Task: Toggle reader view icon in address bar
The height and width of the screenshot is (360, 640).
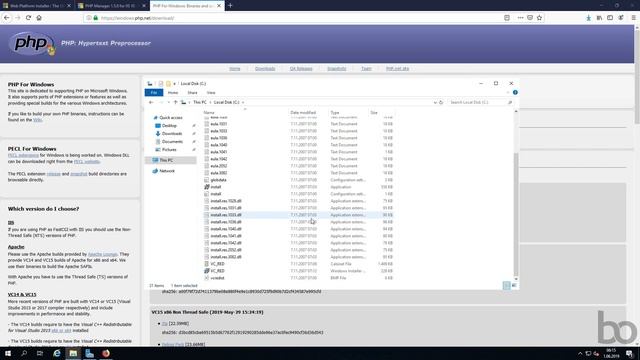Action: click(x=507, y=18)
